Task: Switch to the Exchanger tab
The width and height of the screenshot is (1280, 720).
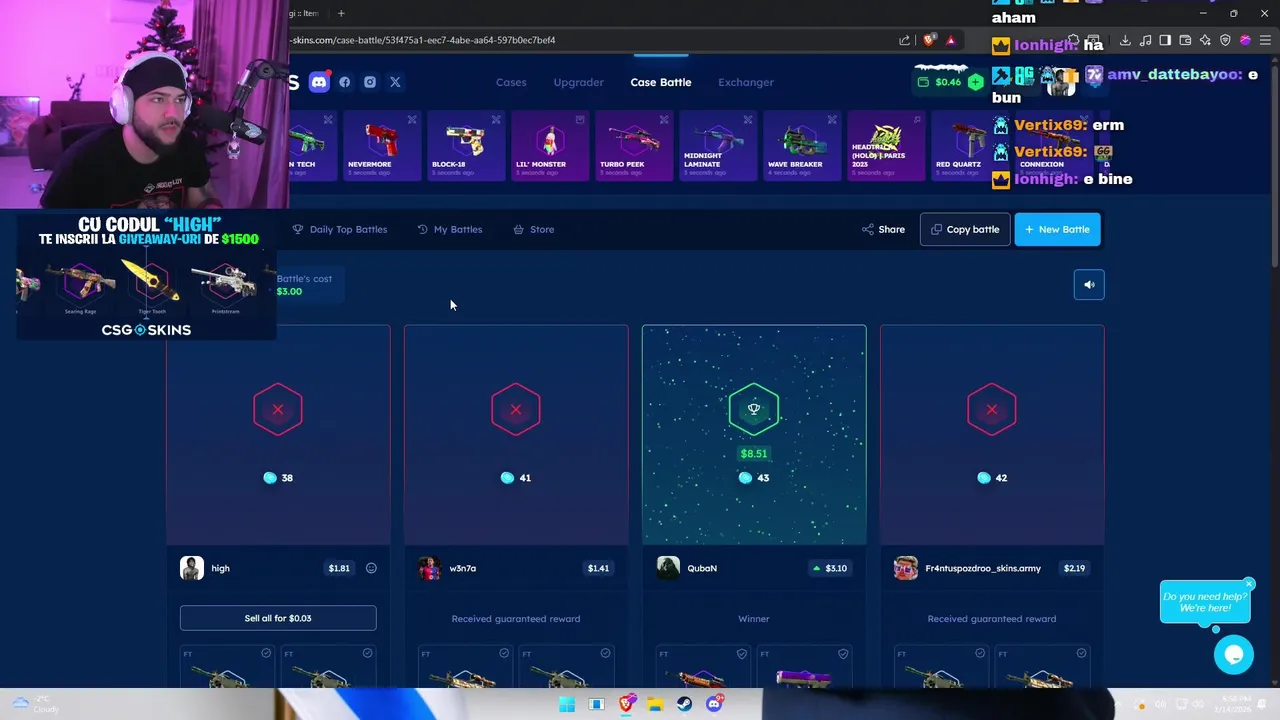Action: coord(746,82)
